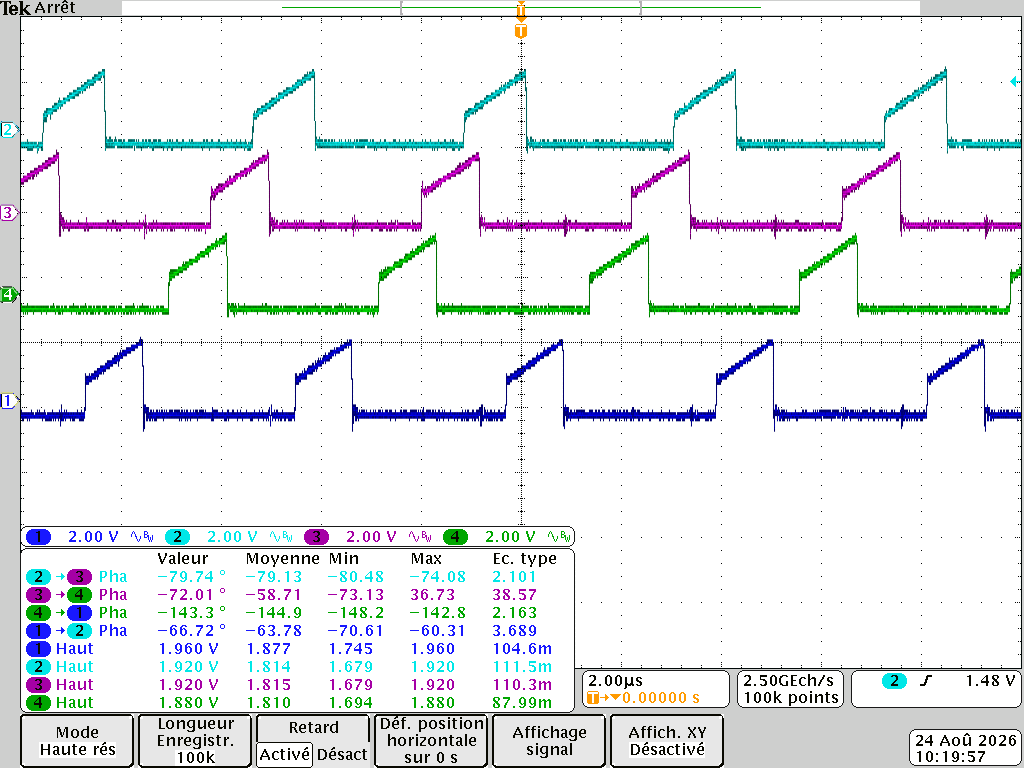Click the record view bar at top
Image resolution: width=1024 pixels, height=768 pixels.
click(521, 8)
